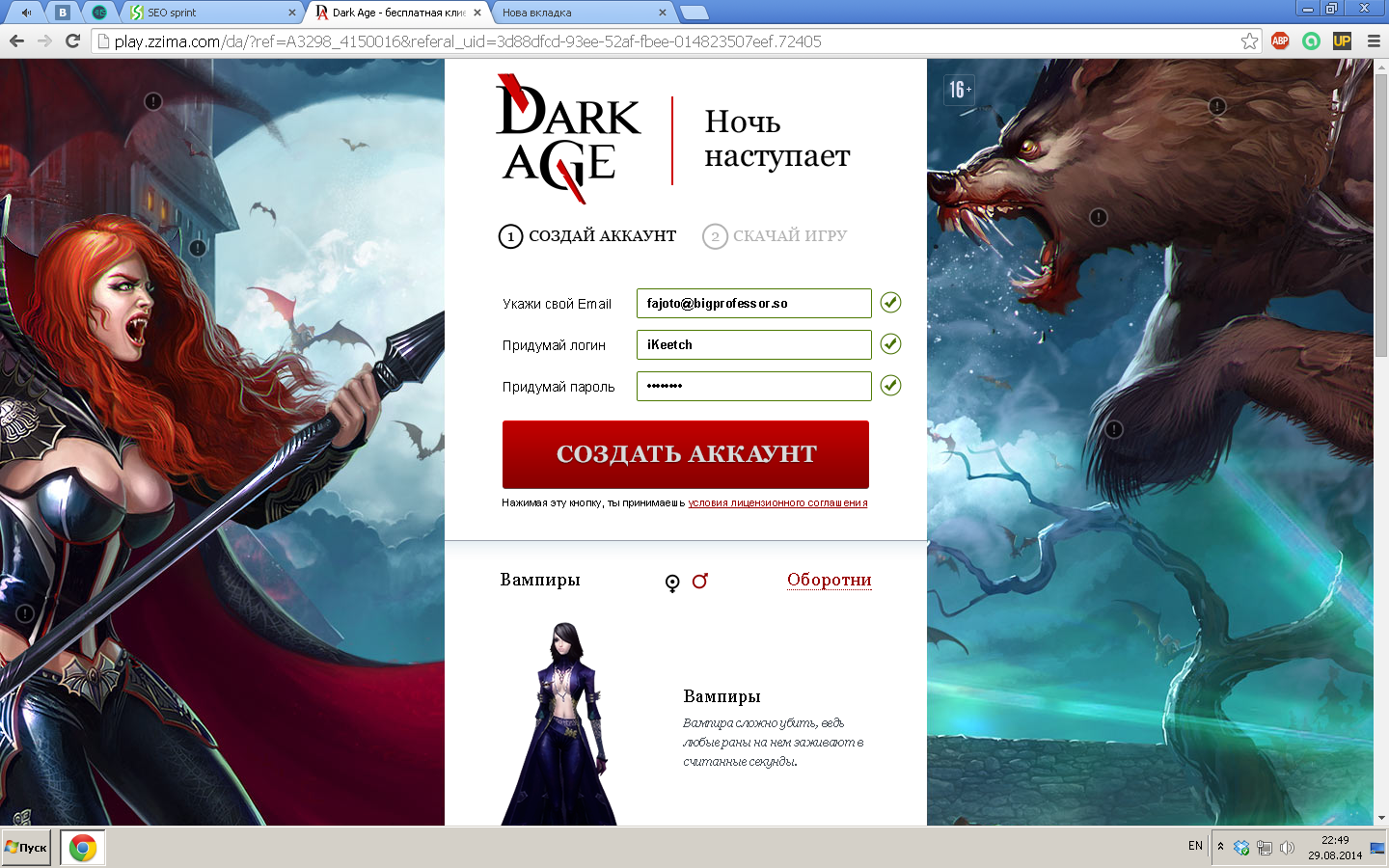
Task: Select the Вампиры faction heading
Action: (540, 580)
